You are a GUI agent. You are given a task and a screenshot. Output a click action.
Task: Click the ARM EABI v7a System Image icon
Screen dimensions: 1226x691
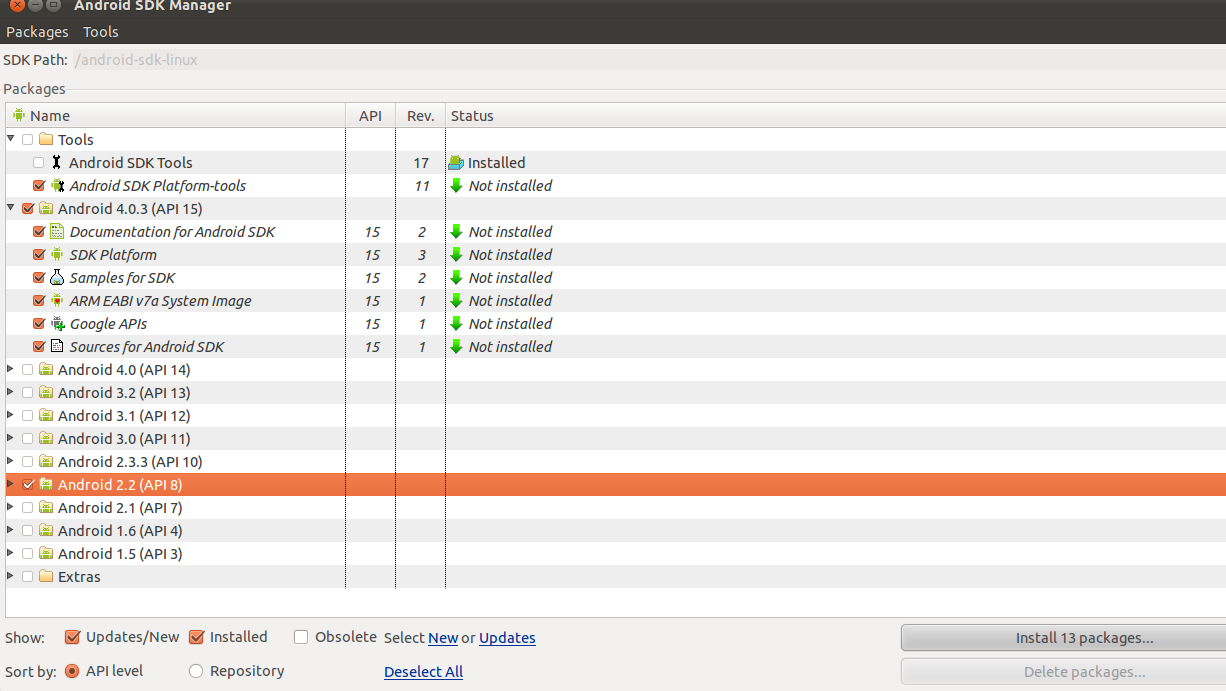point(57,301)
